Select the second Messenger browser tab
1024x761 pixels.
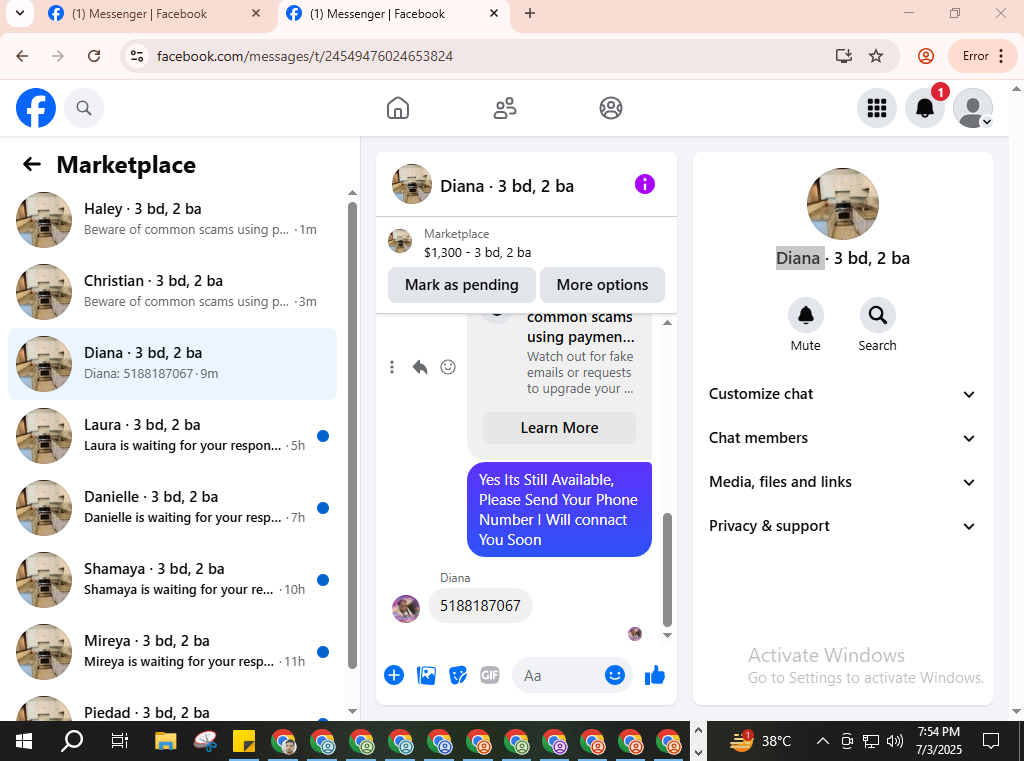(392, 14)
